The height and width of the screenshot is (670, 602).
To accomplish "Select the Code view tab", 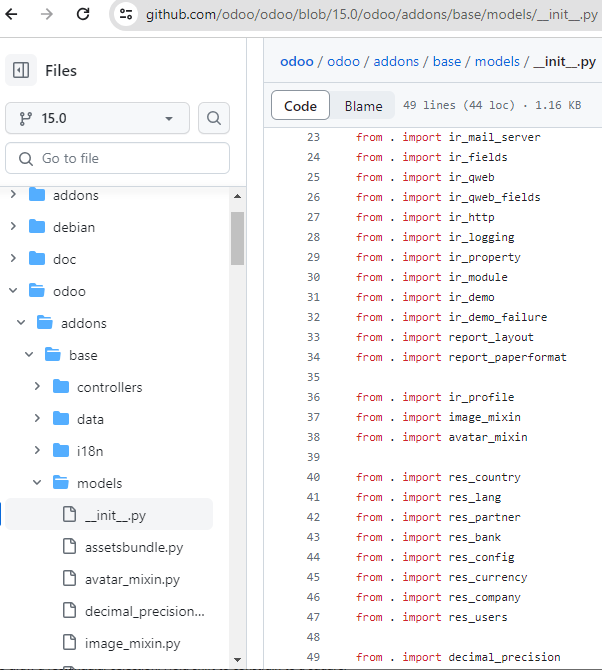I will (x=300, y=106).
